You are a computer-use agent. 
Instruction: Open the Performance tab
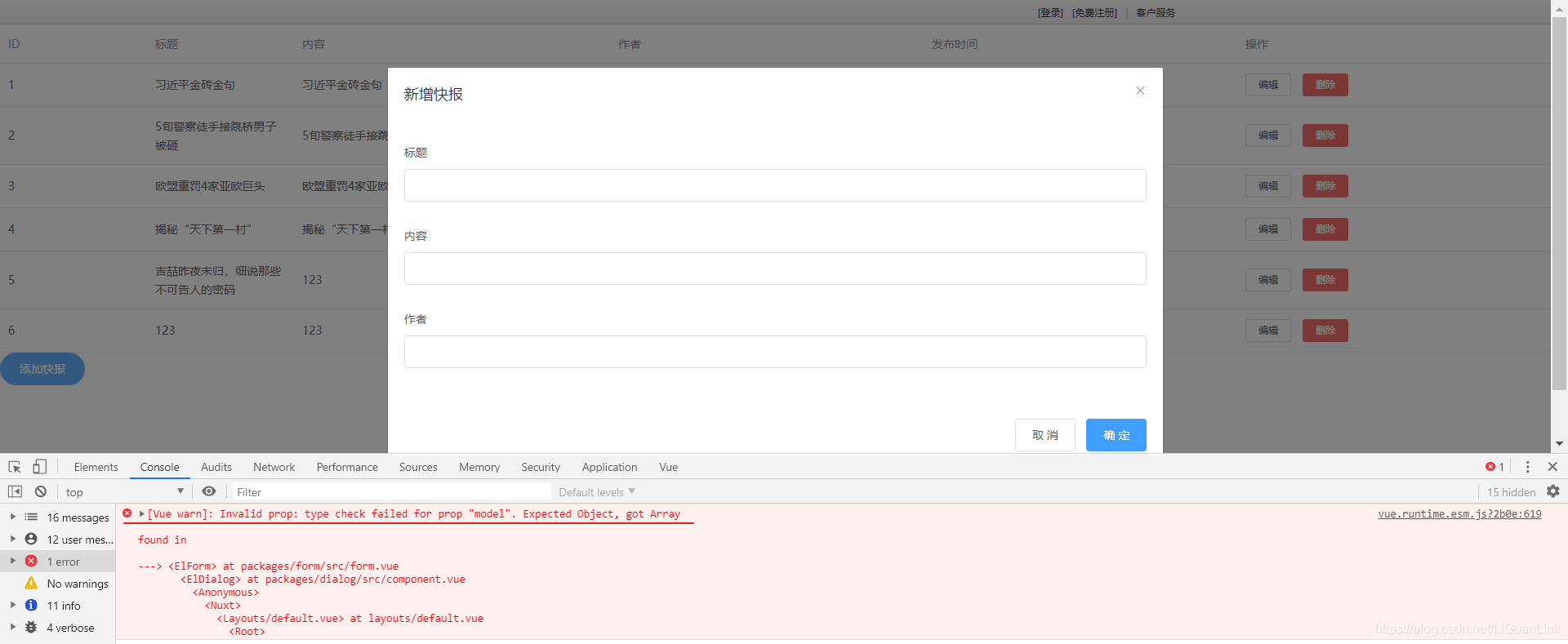pyautogui.click(x=347, y=467)
